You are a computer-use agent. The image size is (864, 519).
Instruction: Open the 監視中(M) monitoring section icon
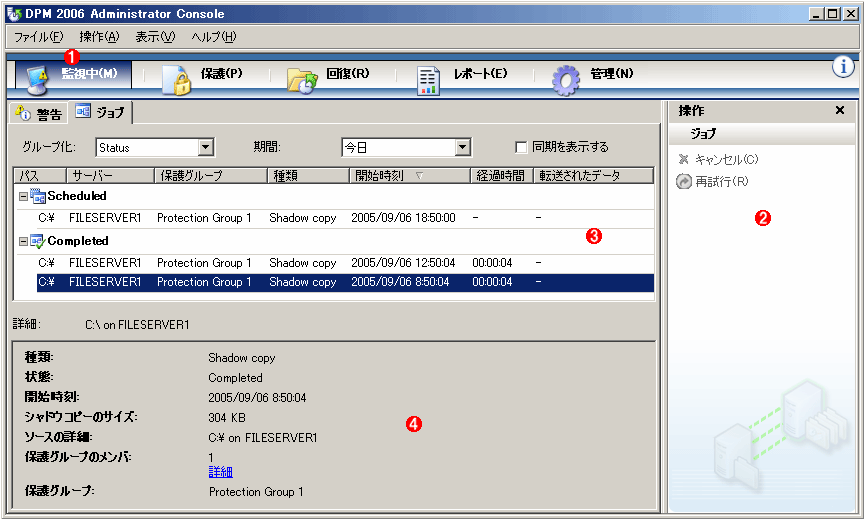pyautogui.click(x=37, y=78)
